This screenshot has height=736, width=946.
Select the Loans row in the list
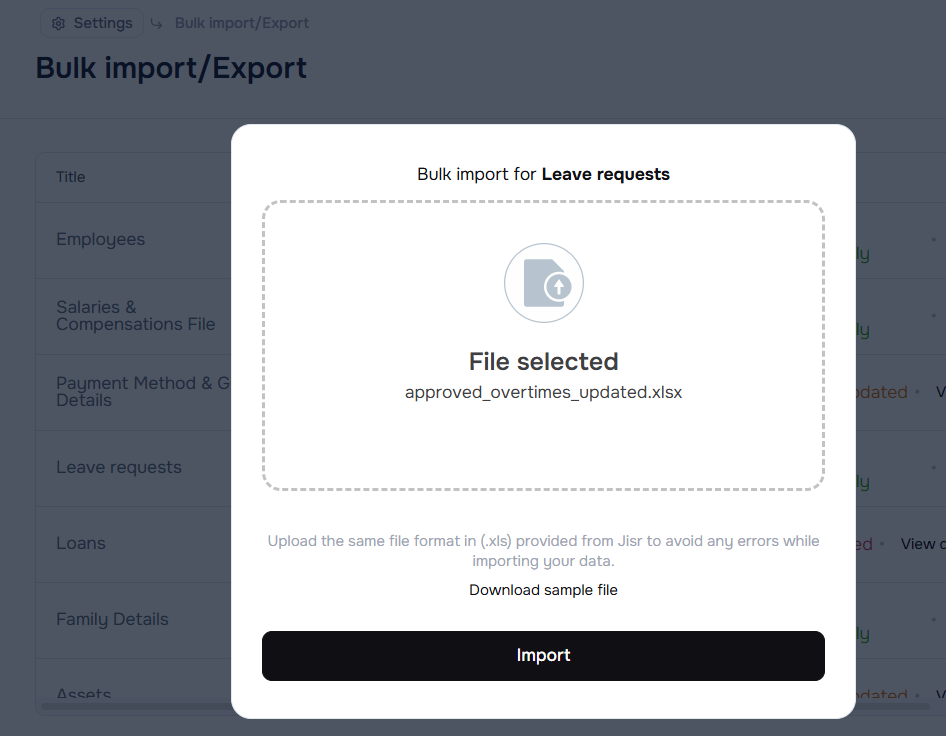click(x=81, y=543)
